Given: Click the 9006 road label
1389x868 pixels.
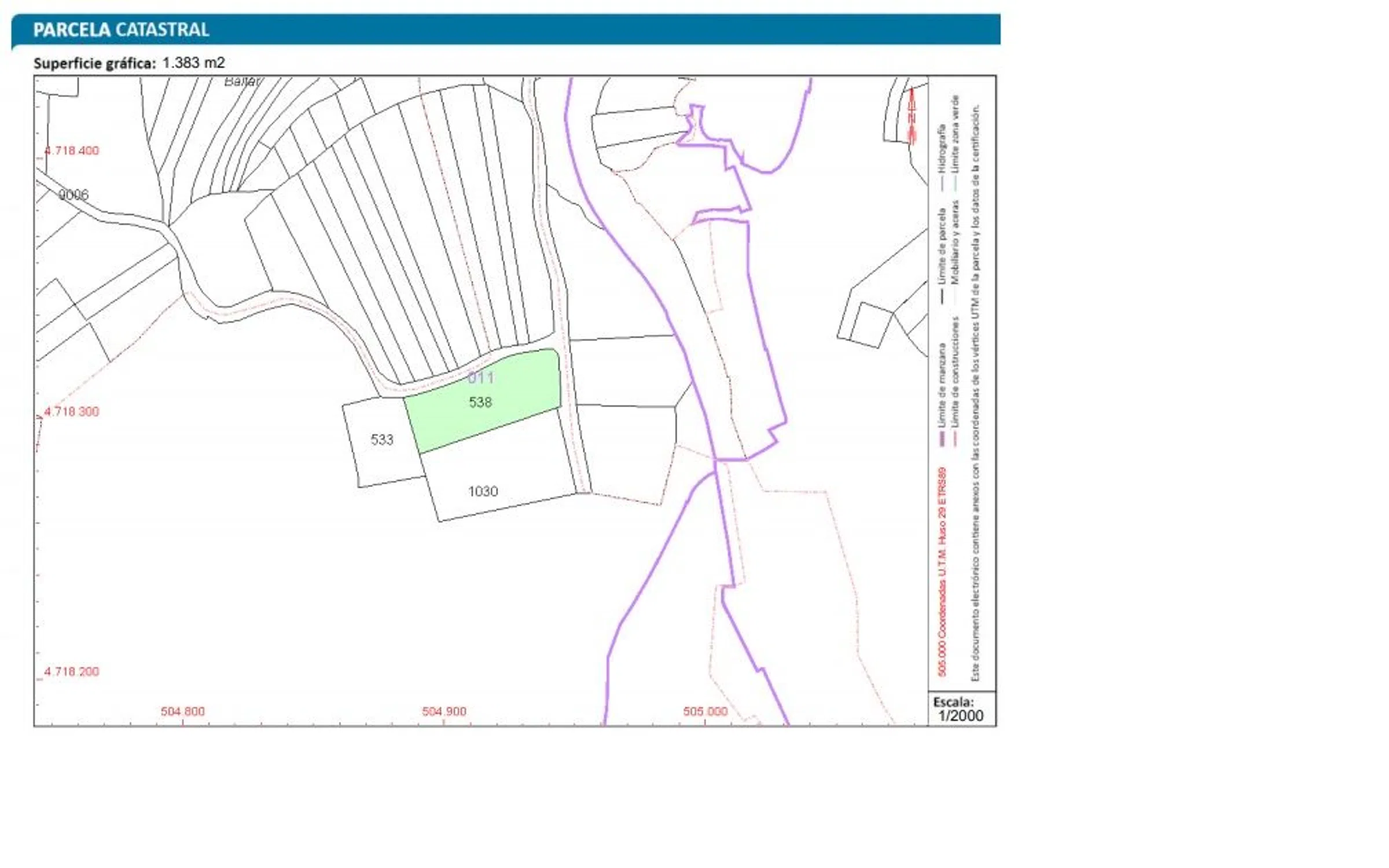Looking at the screenshot, I should pos(74,195).
